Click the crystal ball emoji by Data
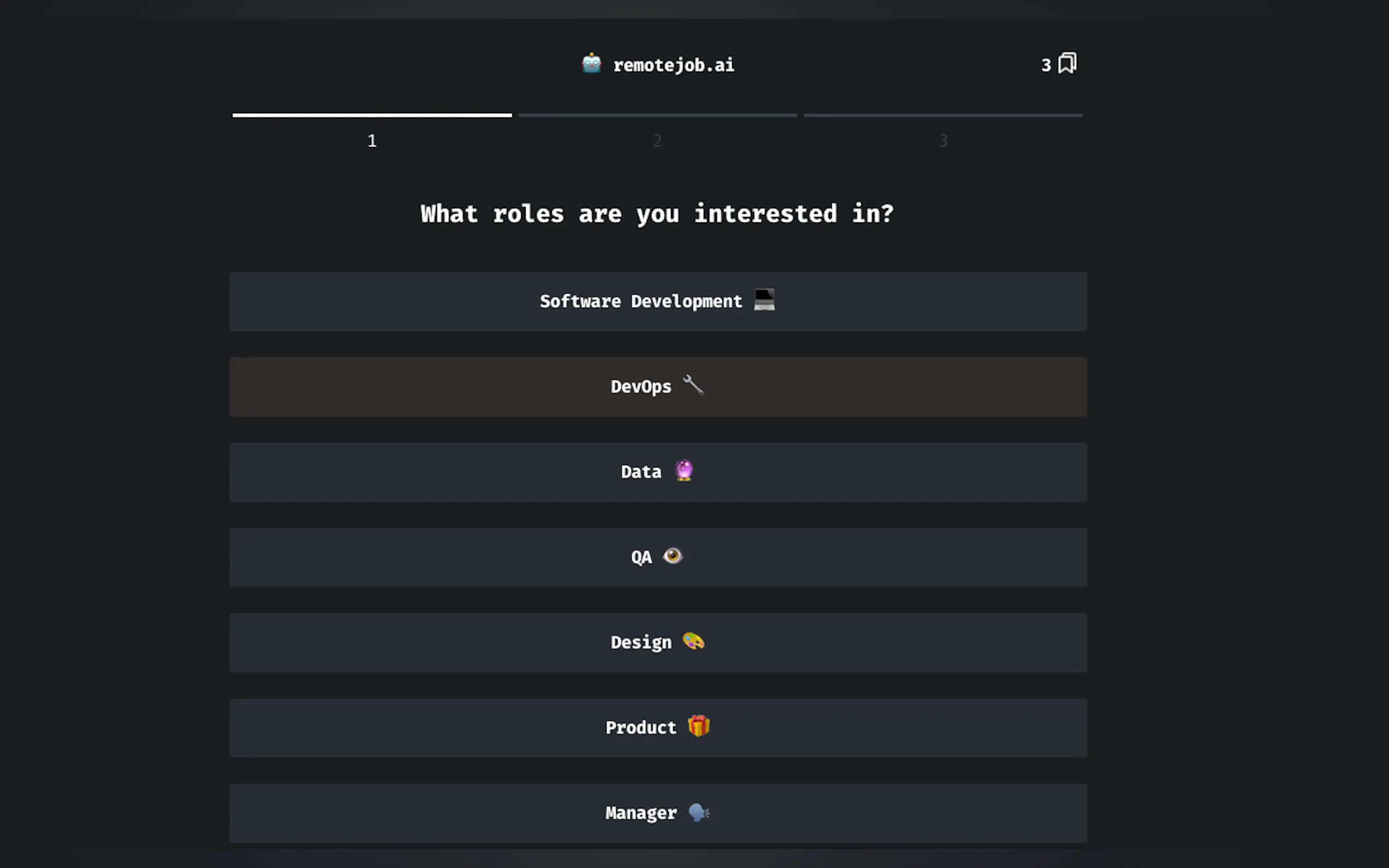 coord(684,471)
